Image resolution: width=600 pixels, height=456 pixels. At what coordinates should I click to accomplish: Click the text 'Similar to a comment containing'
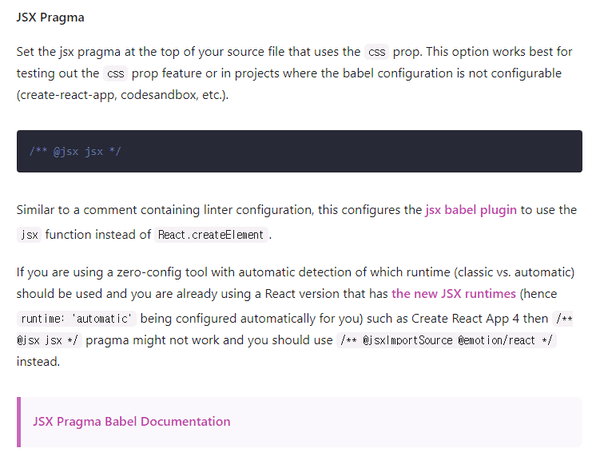pos(110,210)
